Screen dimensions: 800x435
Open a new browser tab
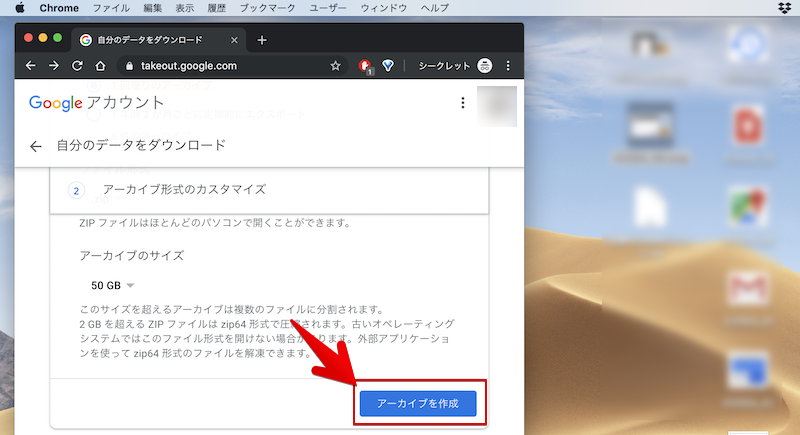click(x=262, y=40)
